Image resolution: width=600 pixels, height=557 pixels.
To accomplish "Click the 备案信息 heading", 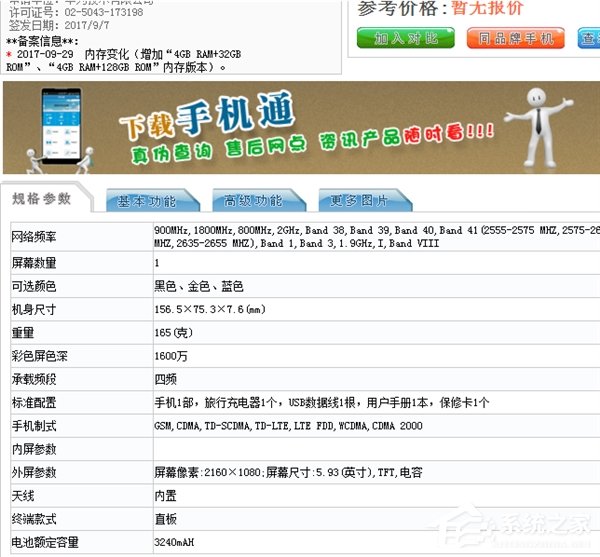I will click(x=42, y=41).
